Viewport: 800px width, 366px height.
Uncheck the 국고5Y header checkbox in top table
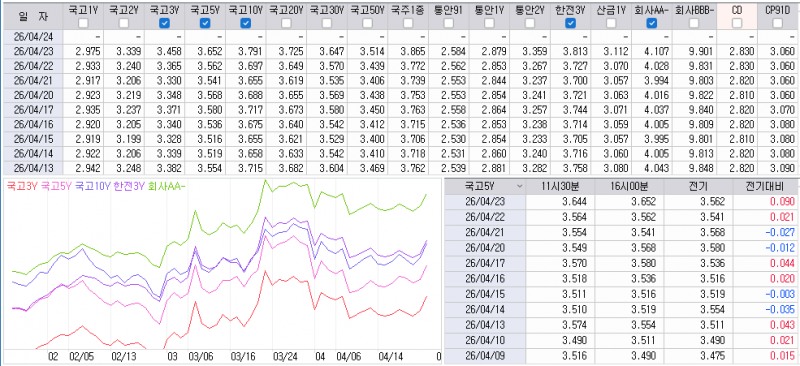[x=205, y=22]
